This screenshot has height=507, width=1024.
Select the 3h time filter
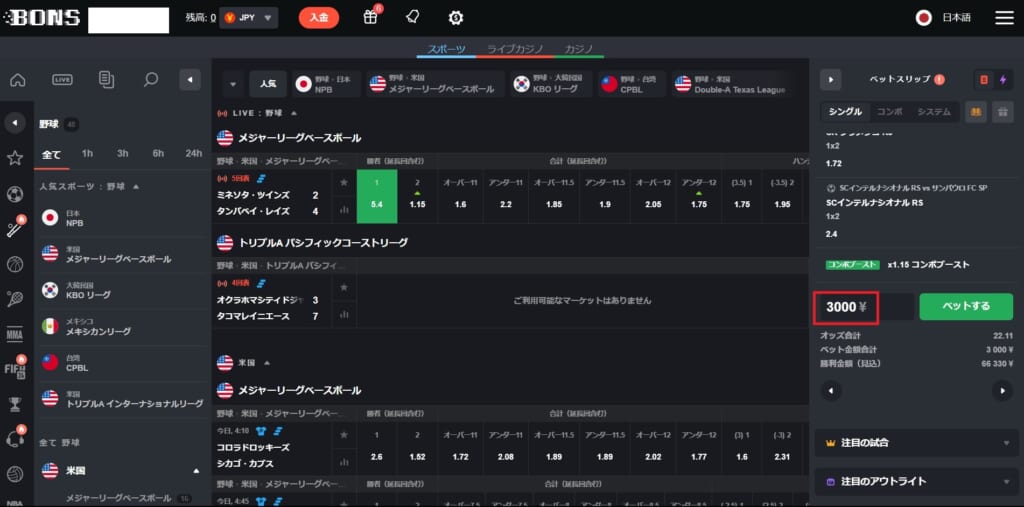click(x=122, y=153)
